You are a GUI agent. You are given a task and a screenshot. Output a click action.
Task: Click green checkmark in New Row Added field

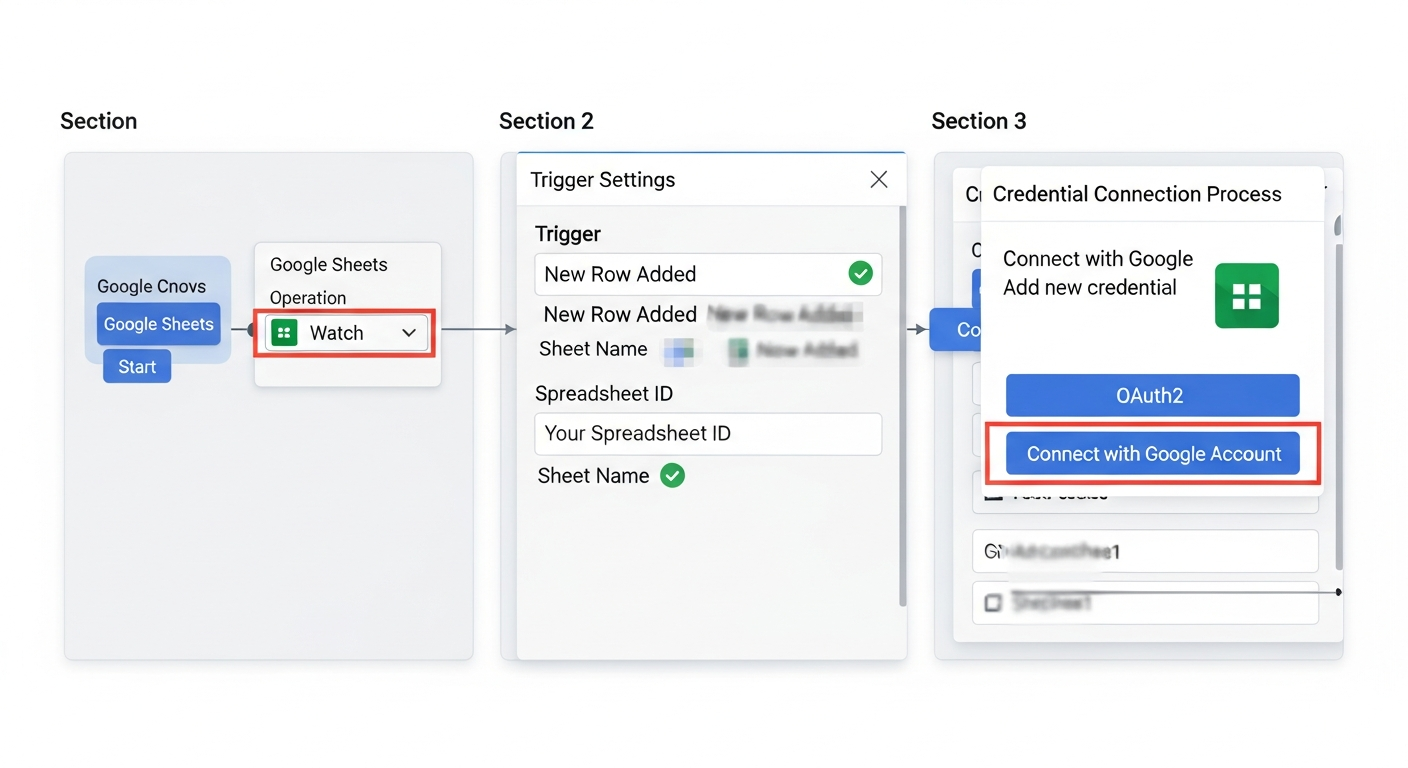(860, 273)
